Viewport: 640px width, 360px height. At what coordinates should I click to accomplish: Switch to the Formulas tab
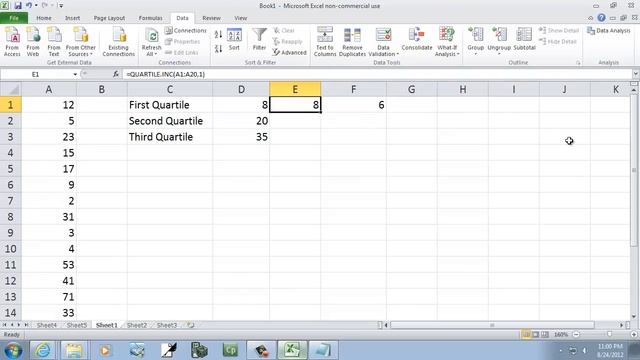(x=150, y=18)
